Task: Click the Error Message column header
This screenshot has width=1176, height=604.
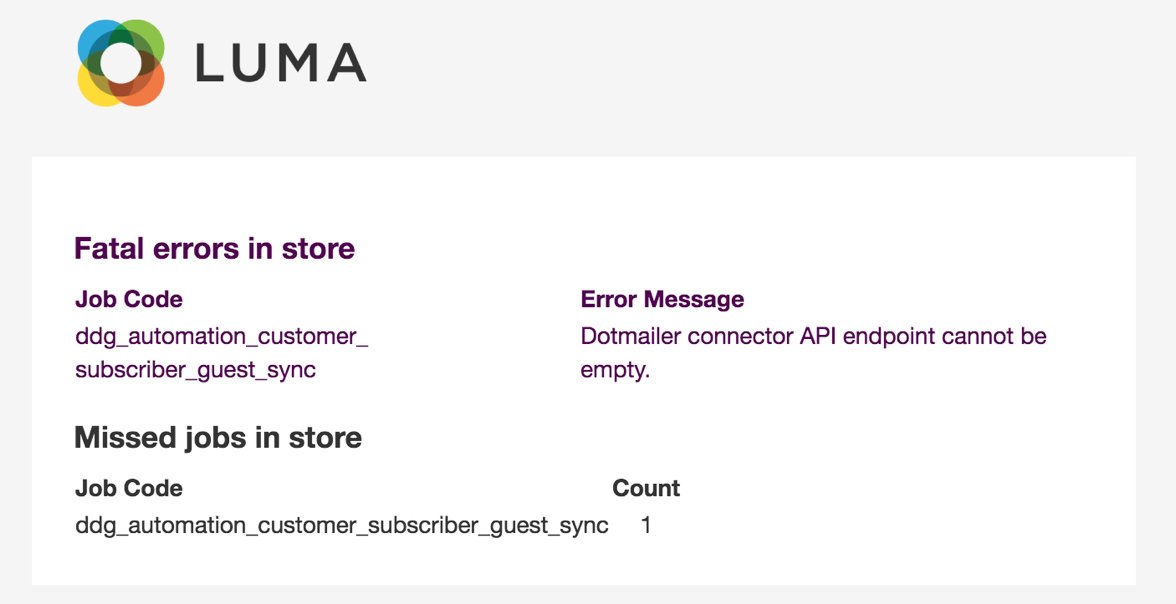Action: point(662,299)
